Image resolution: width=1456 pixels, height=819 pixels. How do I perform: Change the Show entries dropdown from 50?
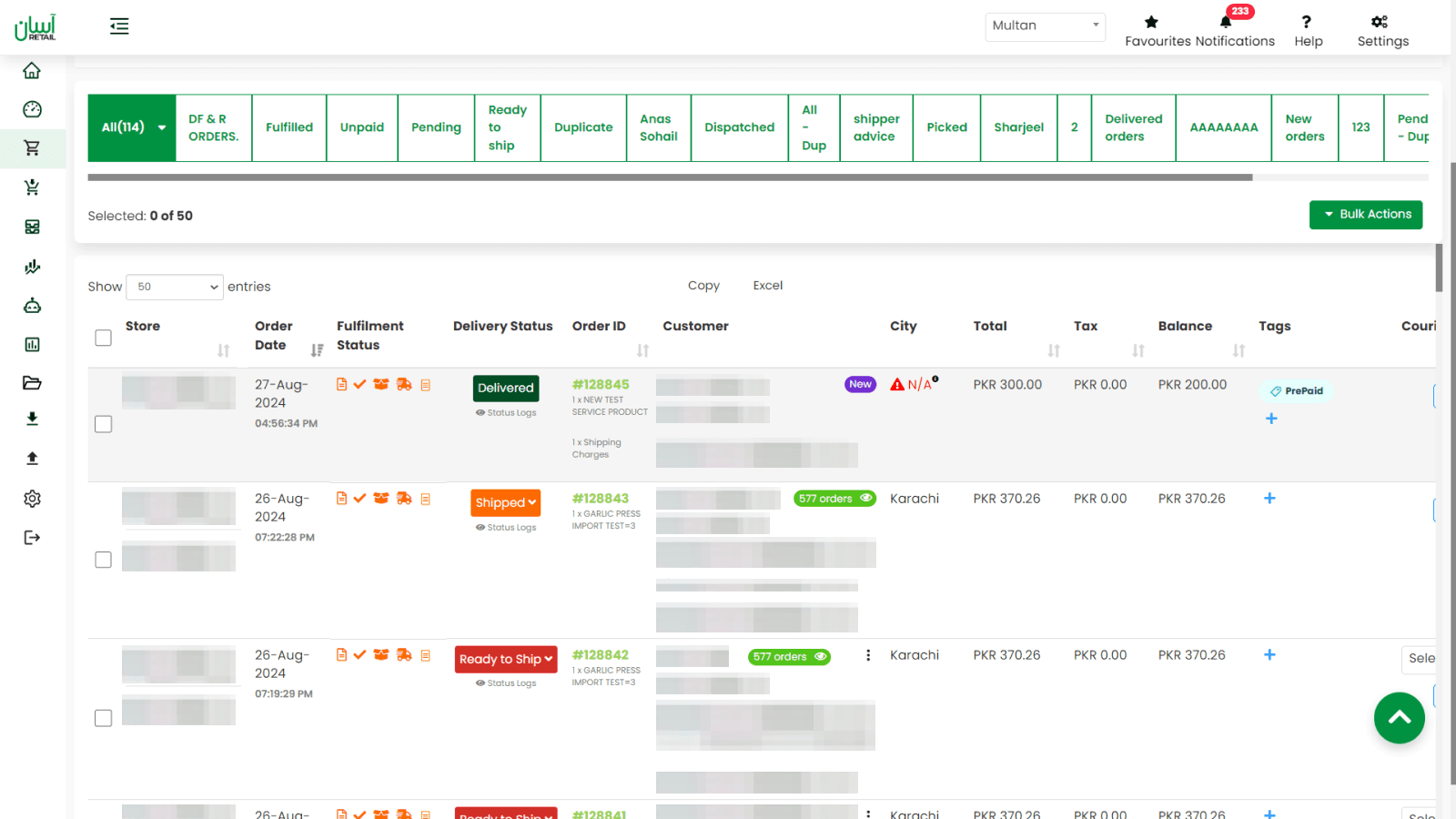[174, 287]
